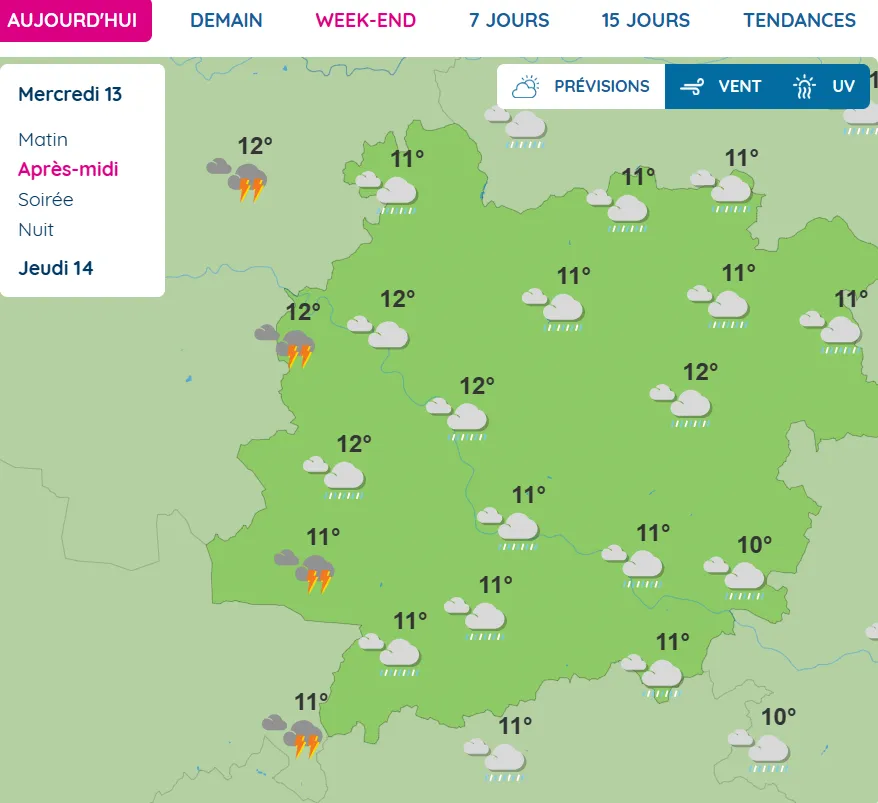Select Soirée time period

45,200
